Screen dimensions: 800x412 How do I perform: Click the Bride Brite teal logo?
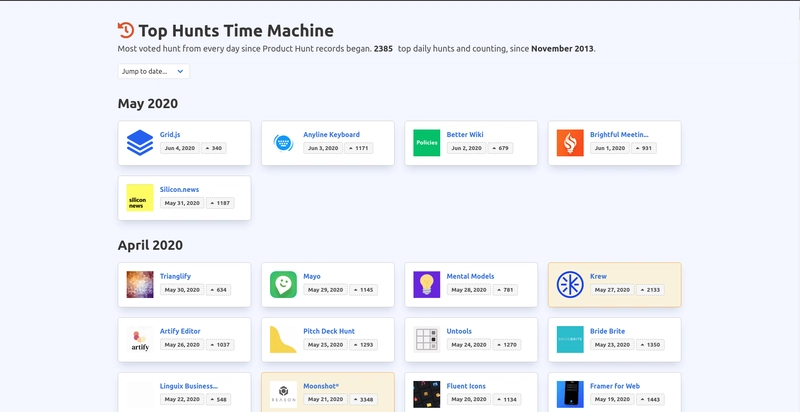point(570,340)
